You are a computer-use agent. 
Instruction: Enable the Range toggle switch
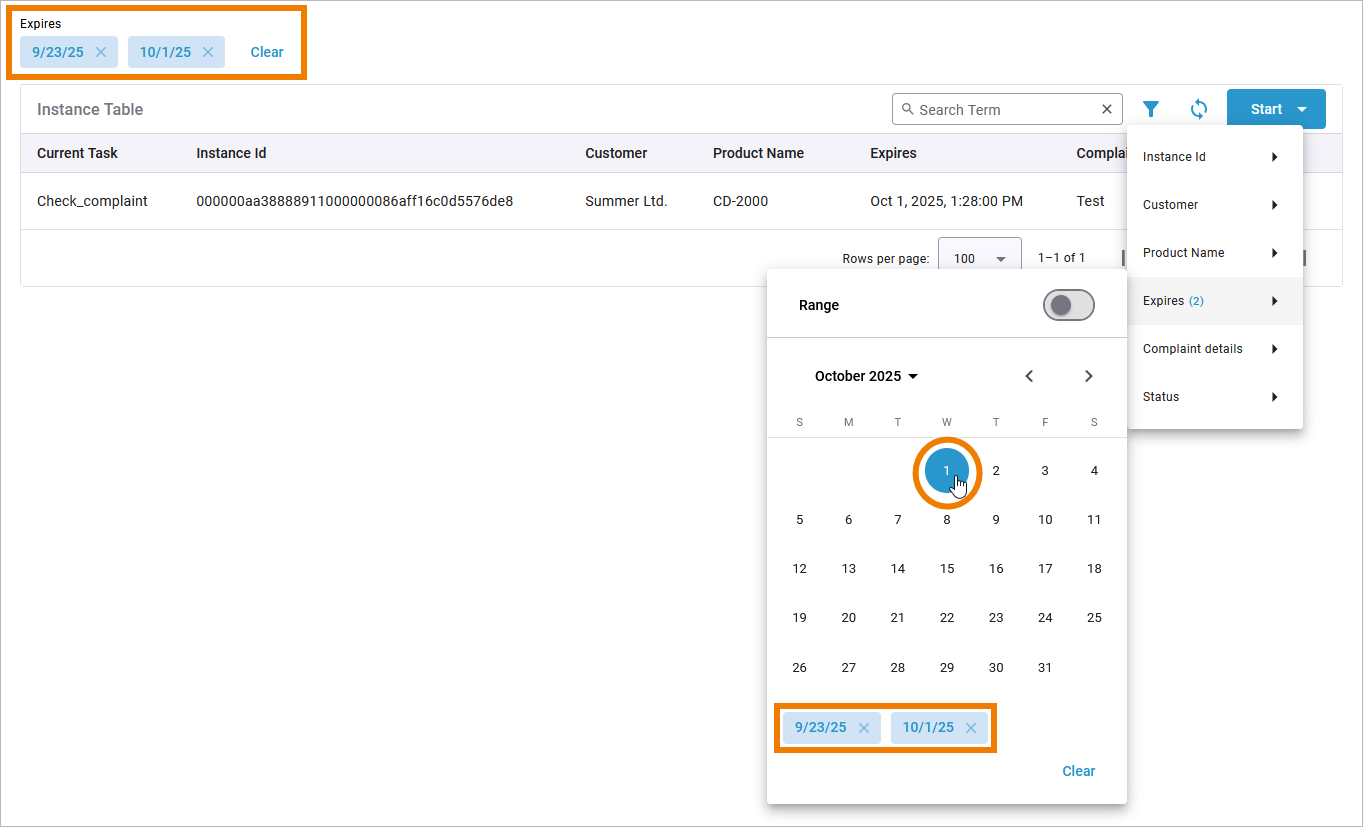(1068, 306)
